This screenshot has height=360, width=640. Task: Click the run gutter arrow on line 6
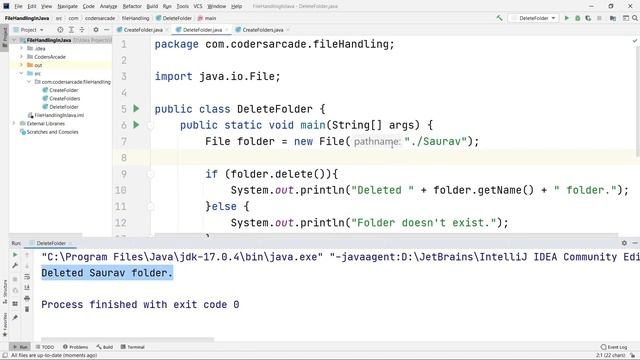136,125
